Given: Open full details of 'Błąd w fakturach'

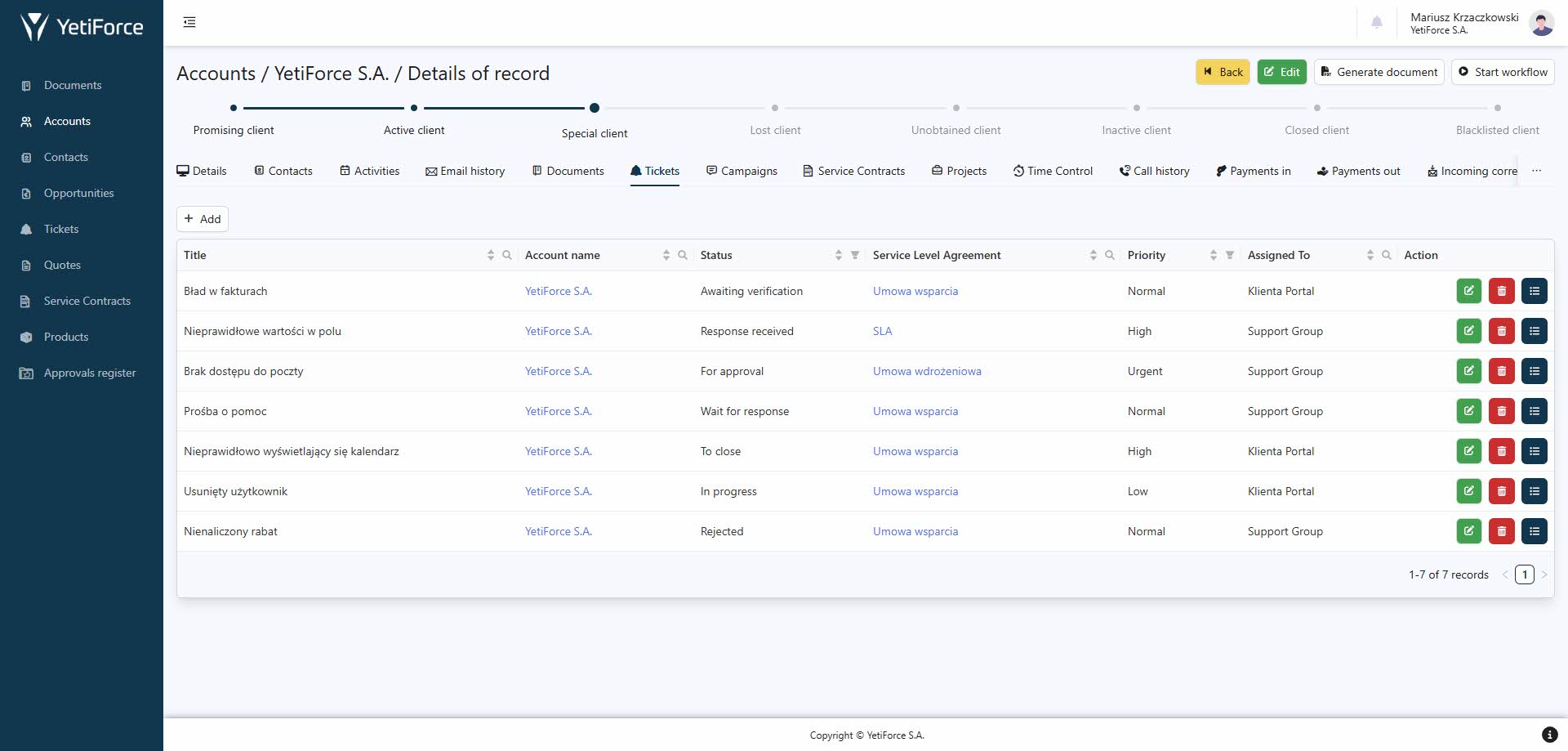Looking at the screenshot, I should (x=1534, y=291).
